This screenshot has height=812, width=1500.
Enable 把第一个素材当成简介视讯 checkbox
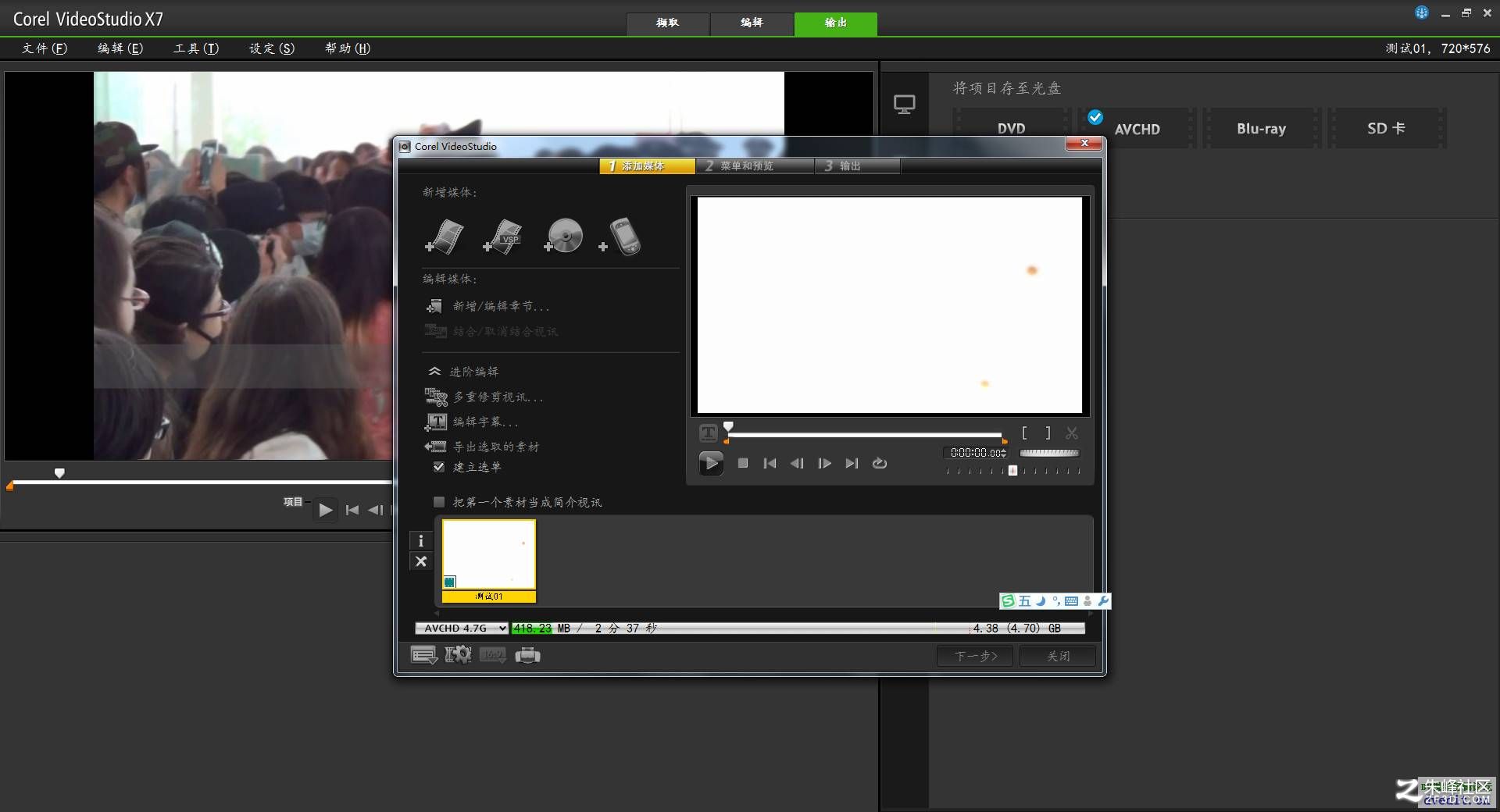pos(439,502)
